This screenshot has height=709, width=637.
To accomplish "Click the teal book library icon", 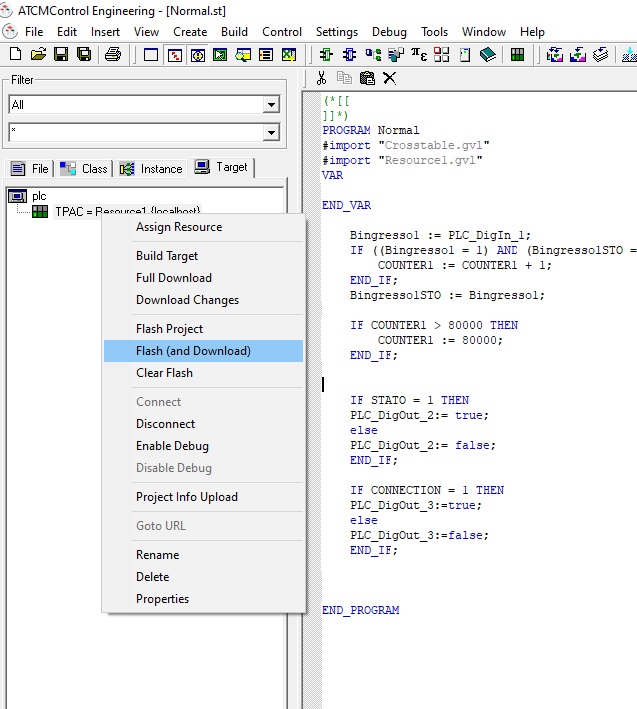I will pyautogui.click(x=488, y=55).
